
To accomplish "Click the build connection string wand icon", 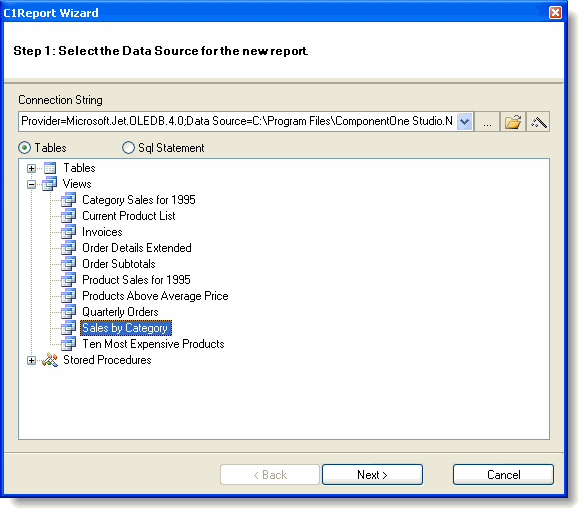I will pos(538,122).
